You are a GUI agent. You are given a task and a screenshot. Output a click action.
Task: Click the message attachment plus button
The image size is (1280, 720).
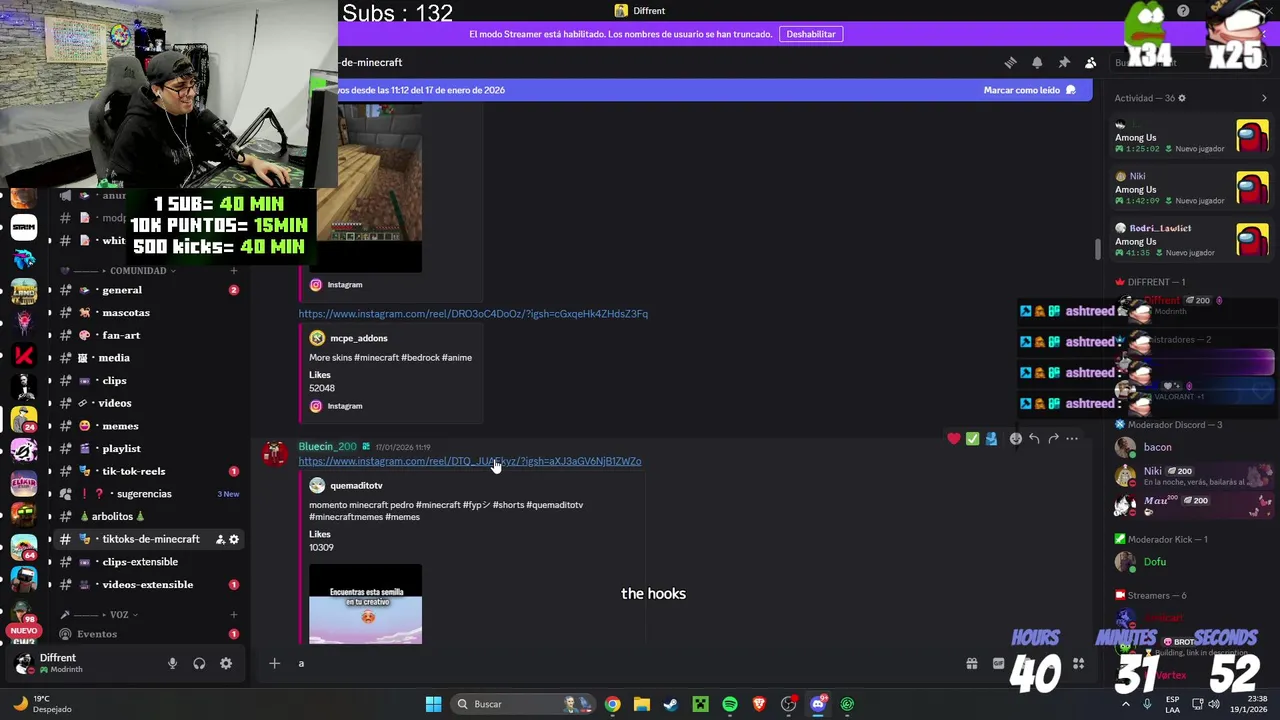(274, 663)
